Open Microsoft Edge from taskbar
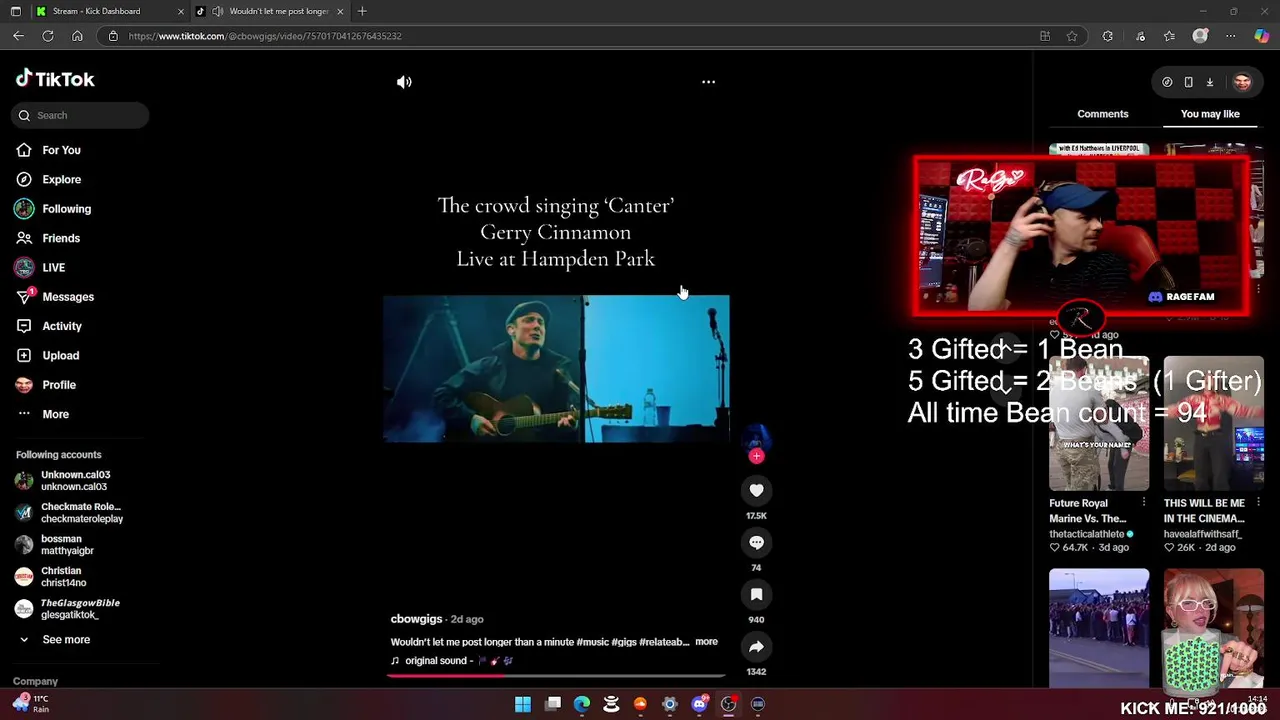This screenshot has width=1280, height=720. tap(582, 704)
